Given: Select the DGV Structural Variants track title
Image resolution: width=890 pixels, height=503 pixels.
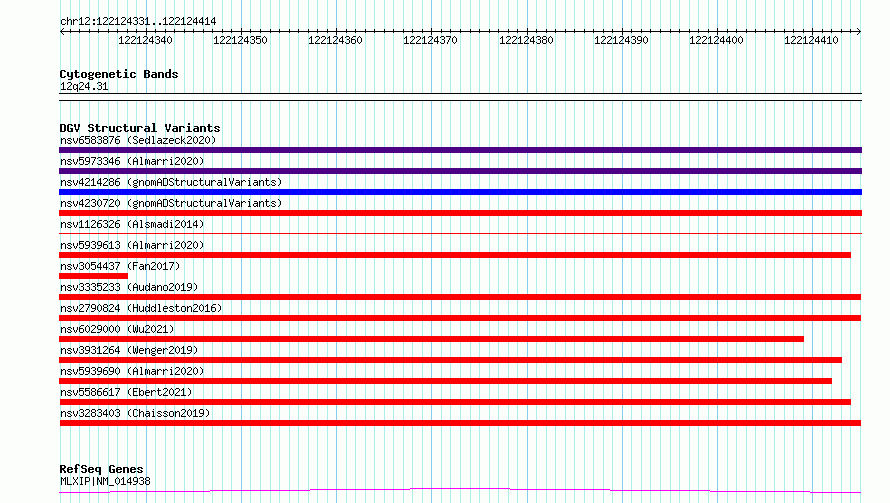Looking at the screenshot, I should point(140,128).
